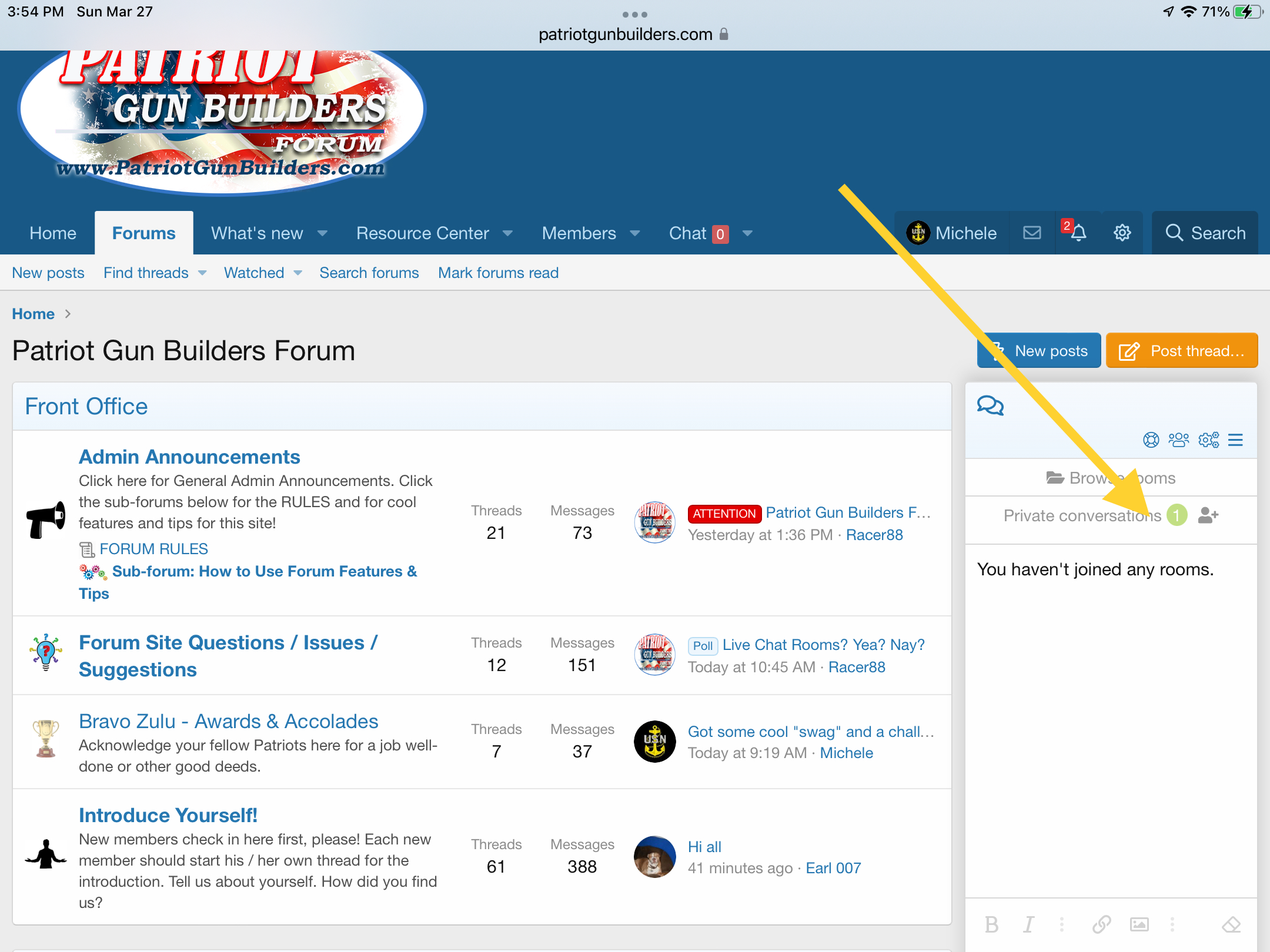The height and width of the screenshot is (952, 1270).
Task: Open the FORUM RULES sub-forum link
Action: tap(153, 549)
